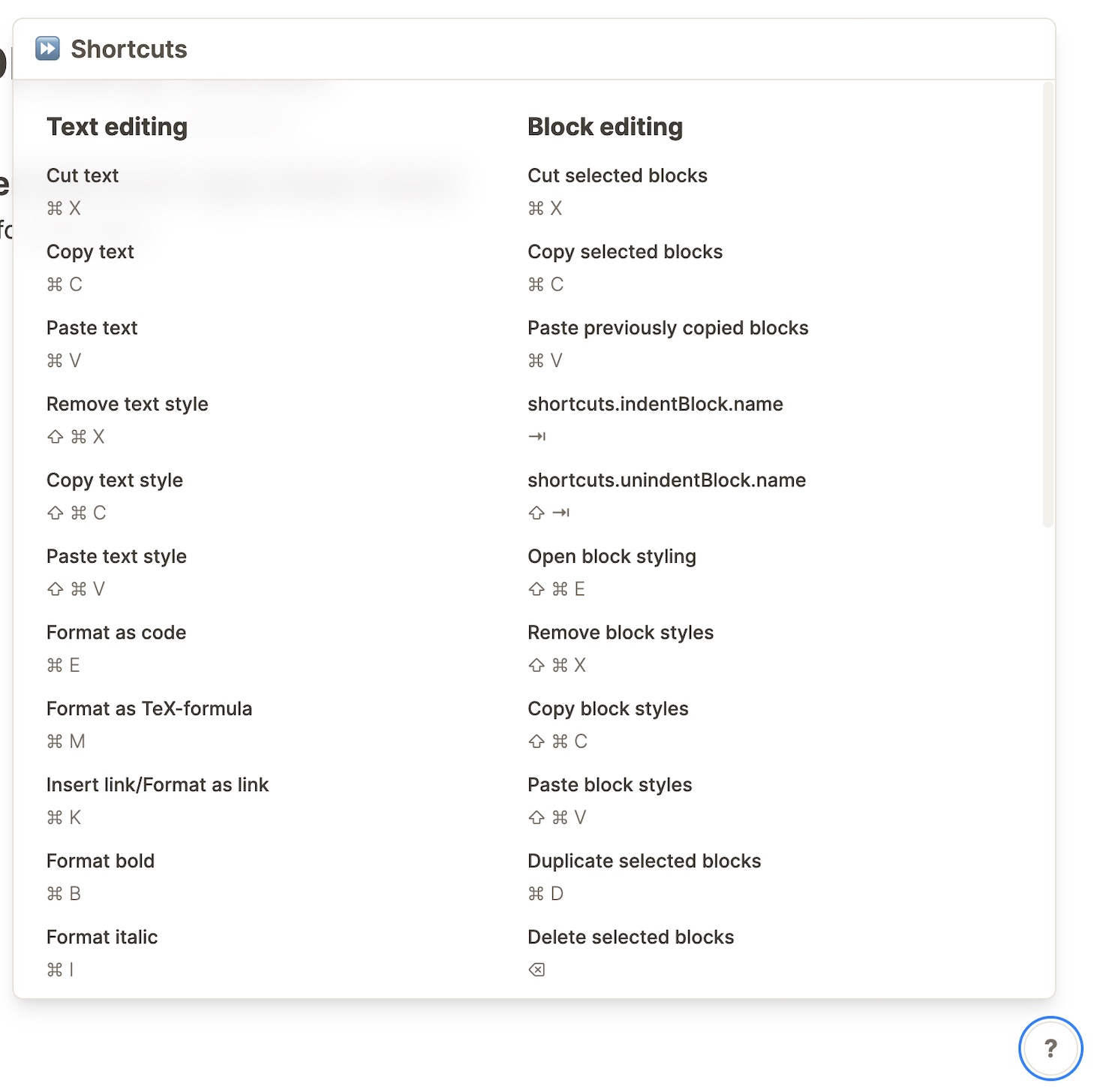Select the Format bold entry
The image size is (1094, 1092).
(x=101, y=862)
